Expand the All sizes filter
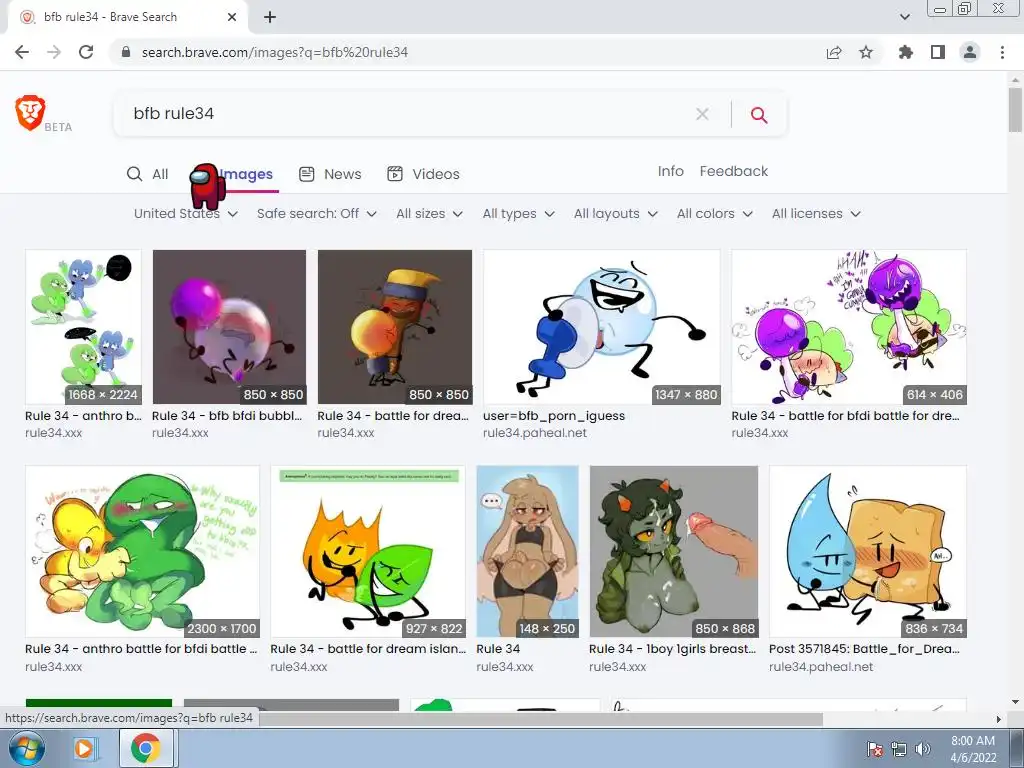The height and width of the screenshot is (768, 1024). tap(429, 214)
